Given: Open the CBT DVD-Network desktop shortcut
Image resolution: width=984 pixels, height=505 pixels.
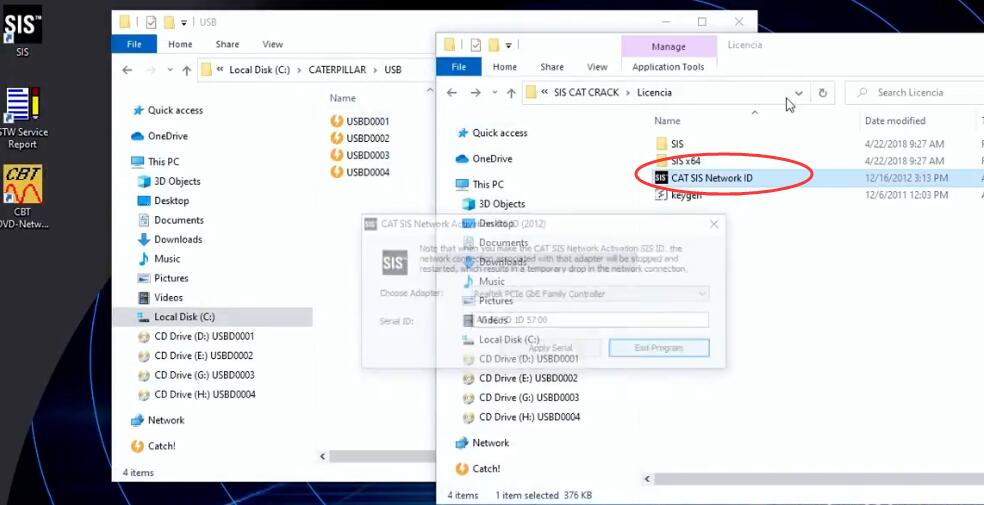Looking at the screenshot, I should (23, 196).
